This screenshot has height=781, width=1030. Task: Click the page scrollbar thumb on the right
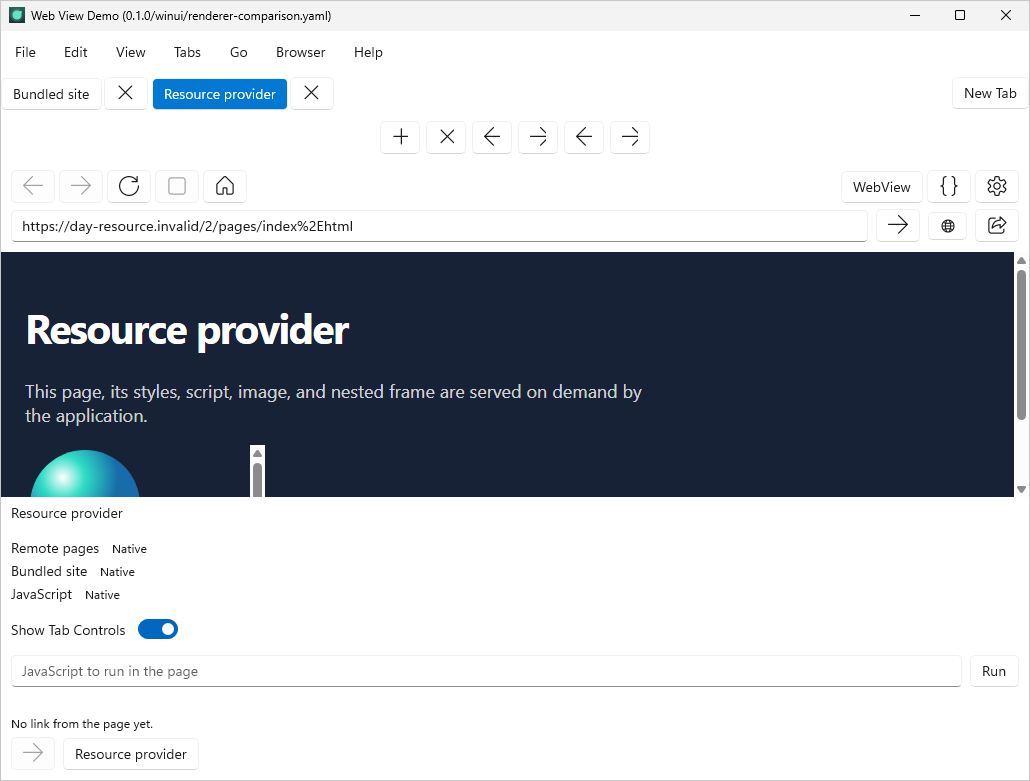coord(1021,344)
